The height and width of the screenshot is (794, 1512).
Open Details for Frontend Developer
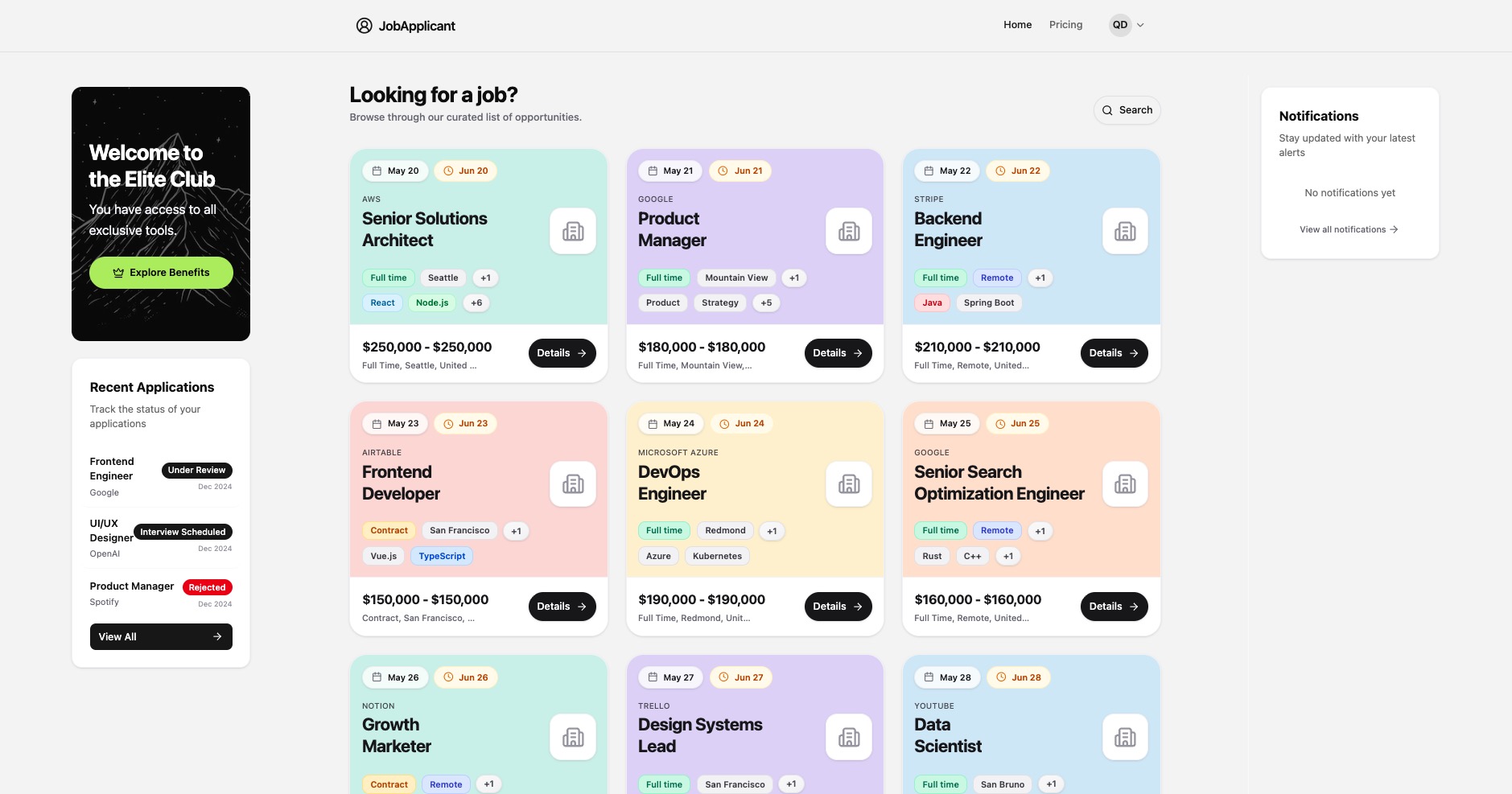click(x=562, y=607)
